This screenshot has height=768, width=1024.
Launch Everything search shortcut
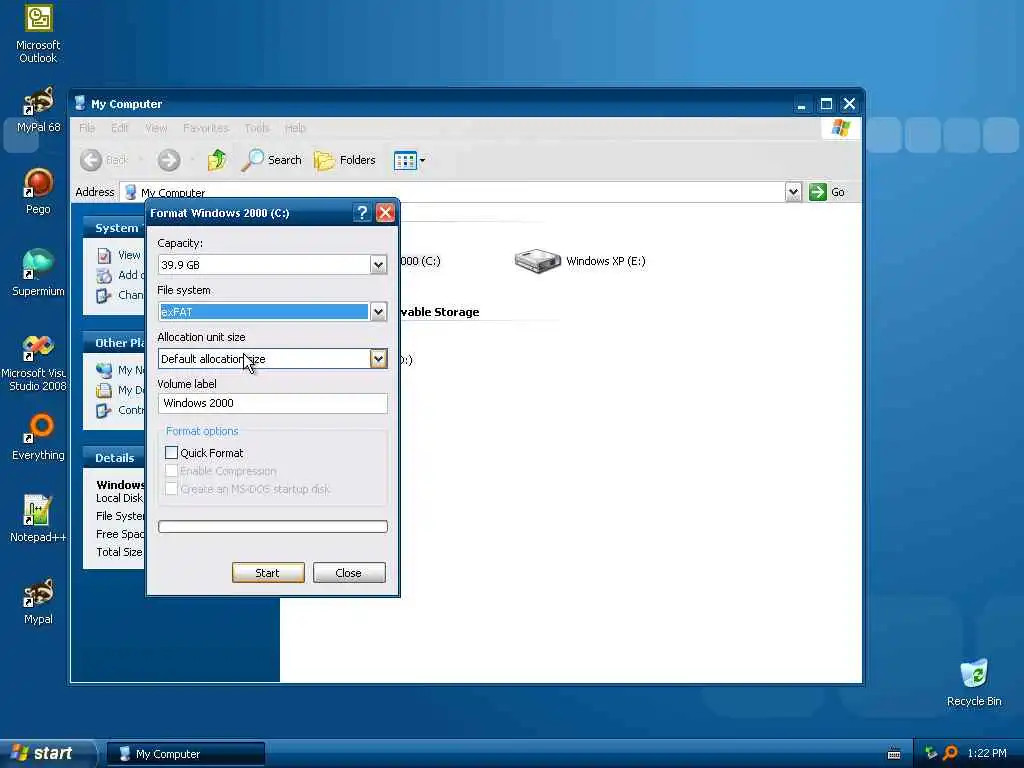[38, 437]
